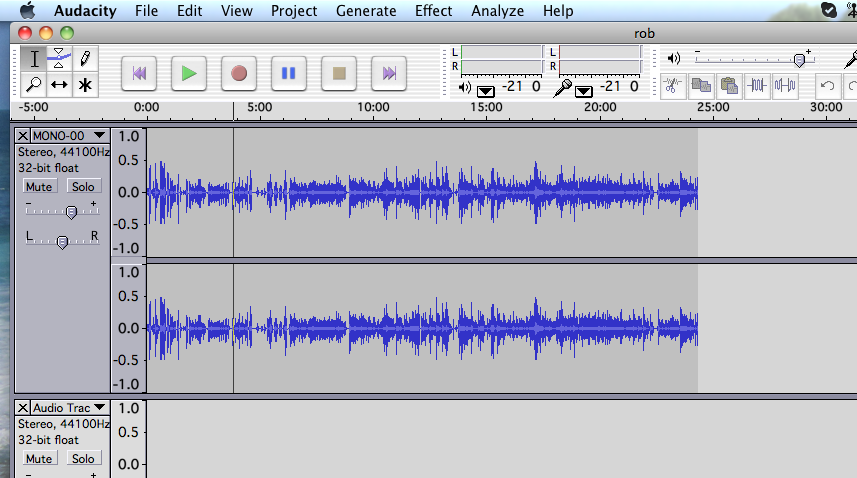Skip to start of project

(139, 73)
